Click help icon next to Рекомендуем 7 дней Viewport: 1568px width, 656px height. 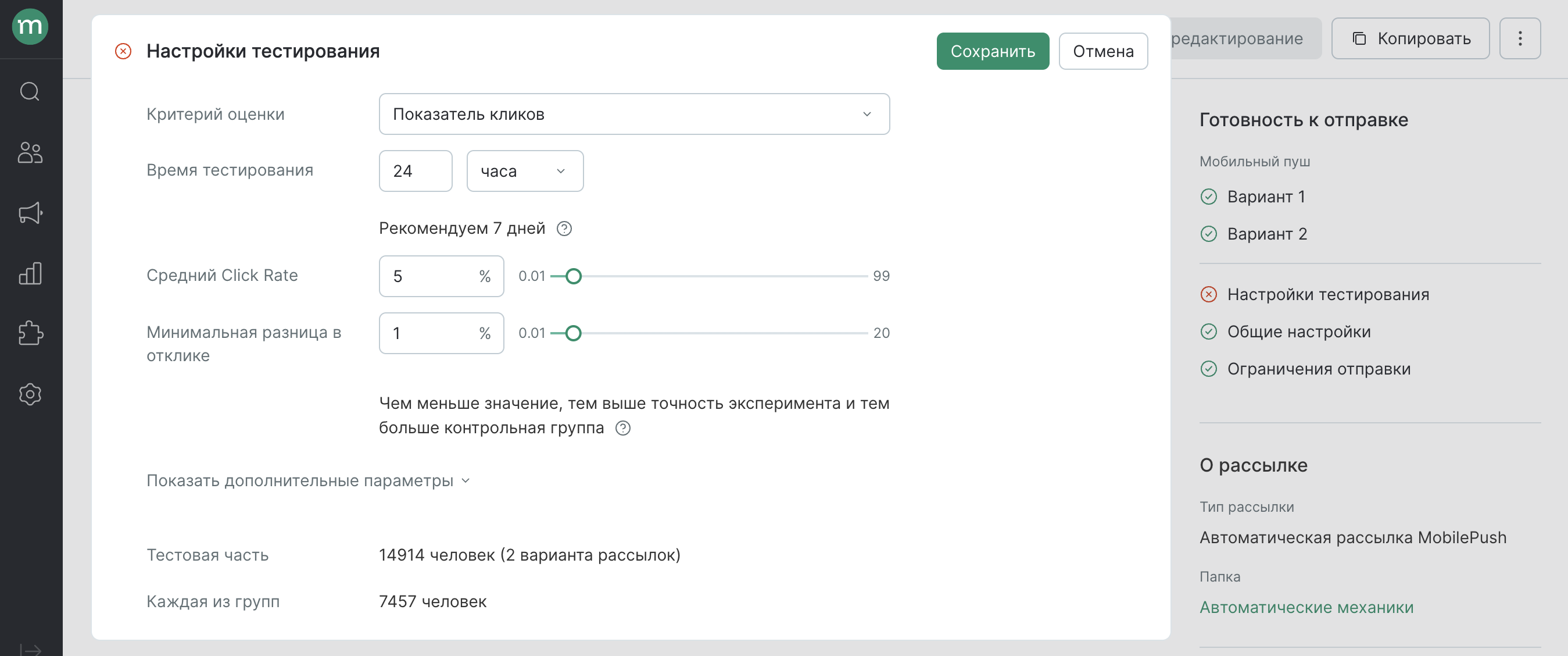tap(564, 229)
